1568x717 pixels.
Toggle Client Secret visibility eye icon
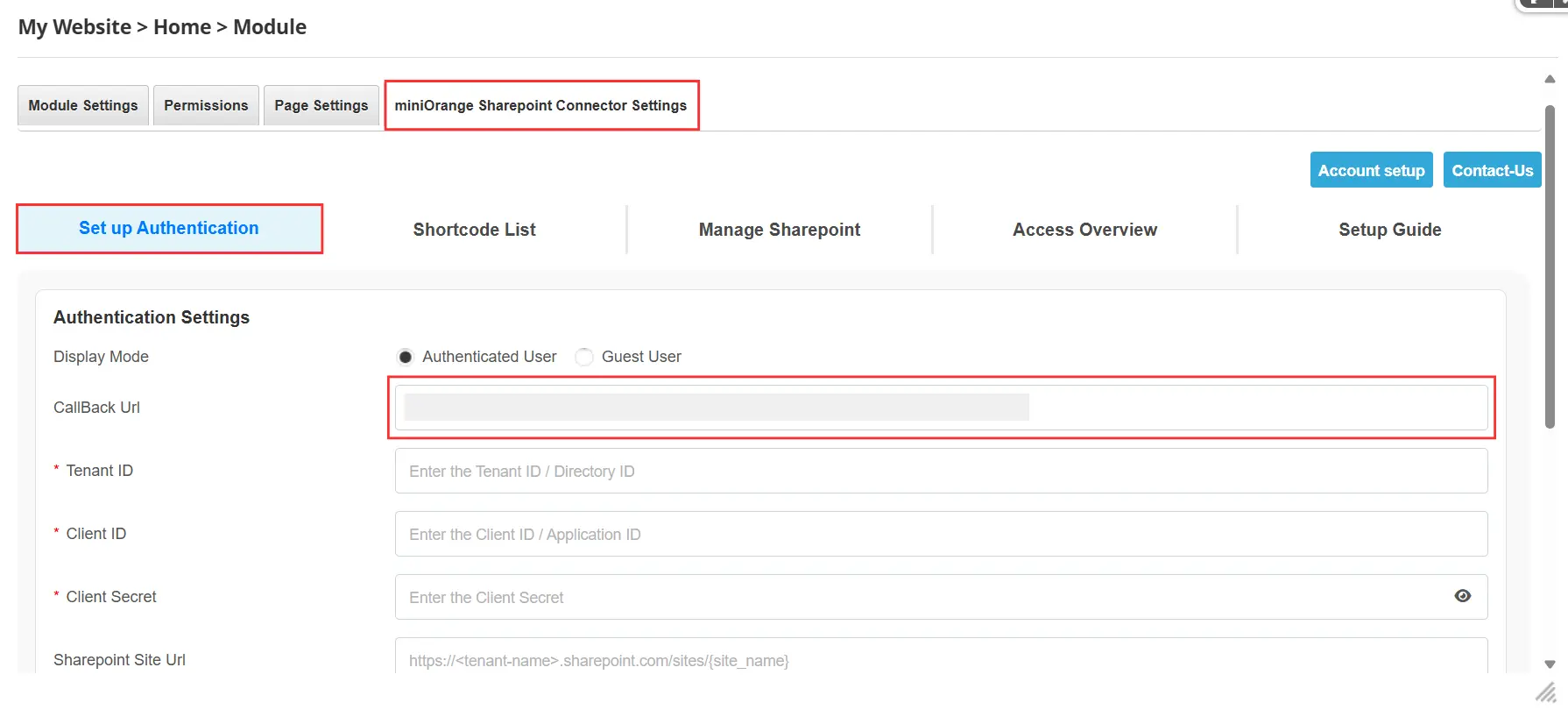click(x=1462, y=596)
